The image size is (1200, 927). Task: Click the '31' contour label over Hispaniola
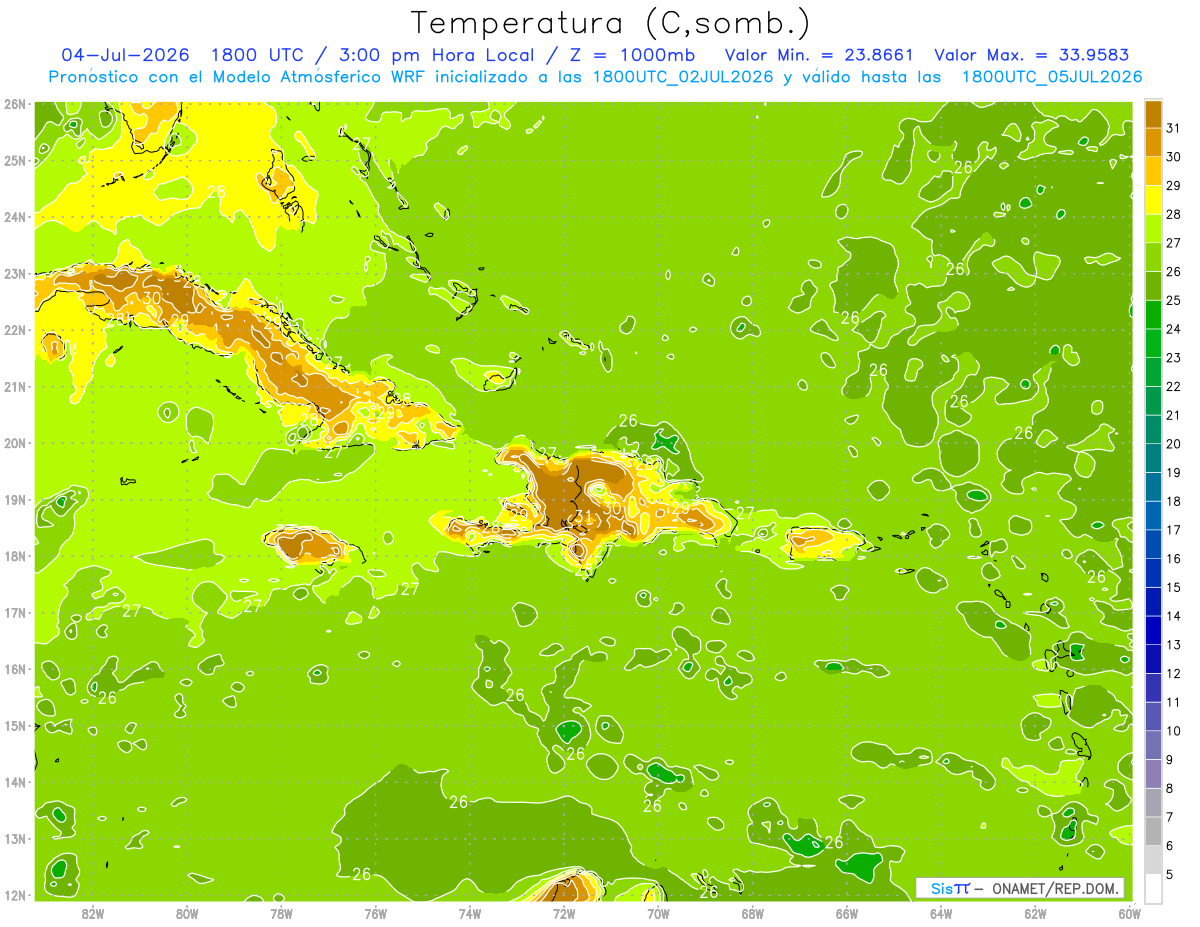click(x=584, y=518)
